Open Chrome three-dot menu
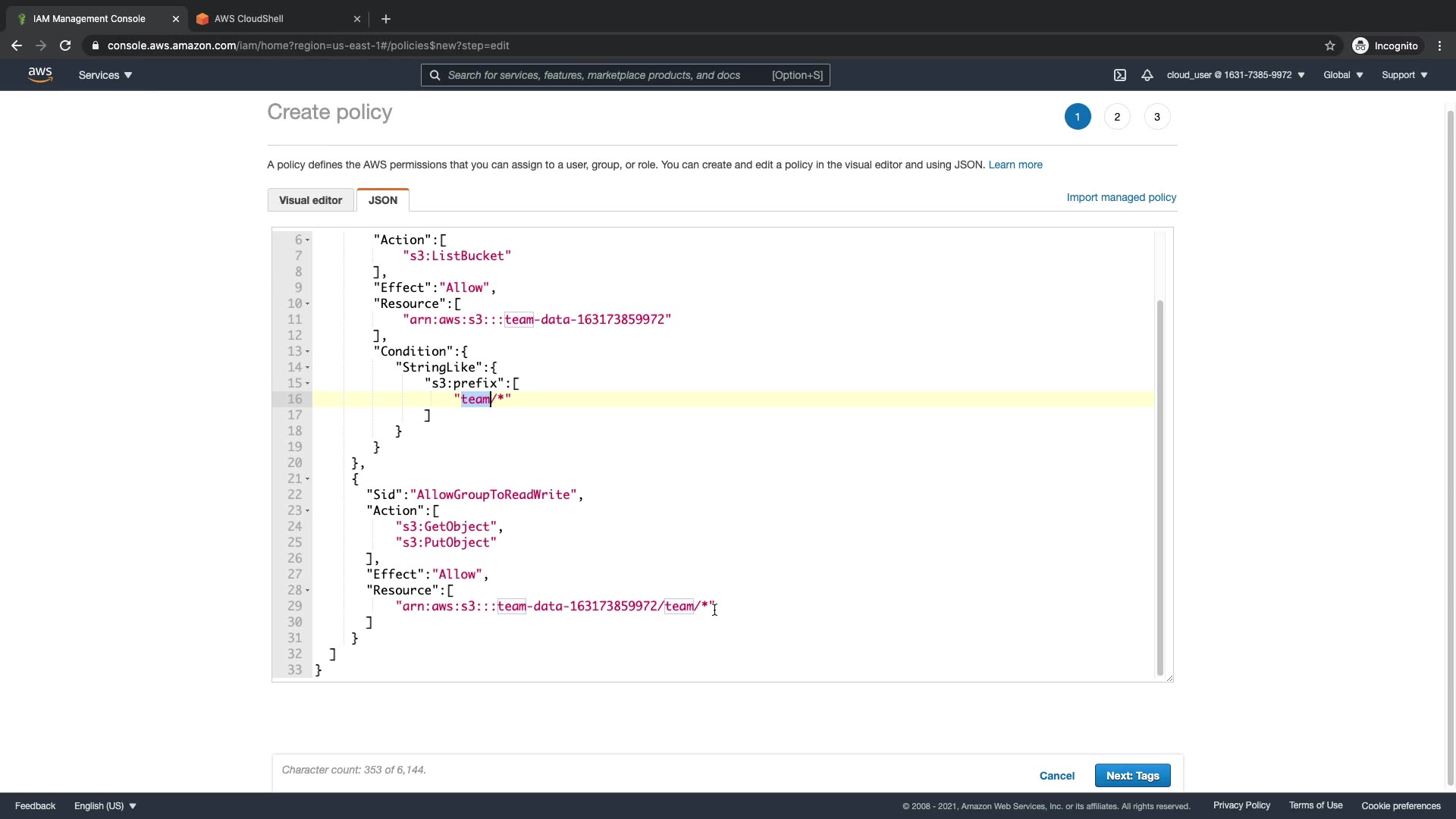 (1439, 45)
